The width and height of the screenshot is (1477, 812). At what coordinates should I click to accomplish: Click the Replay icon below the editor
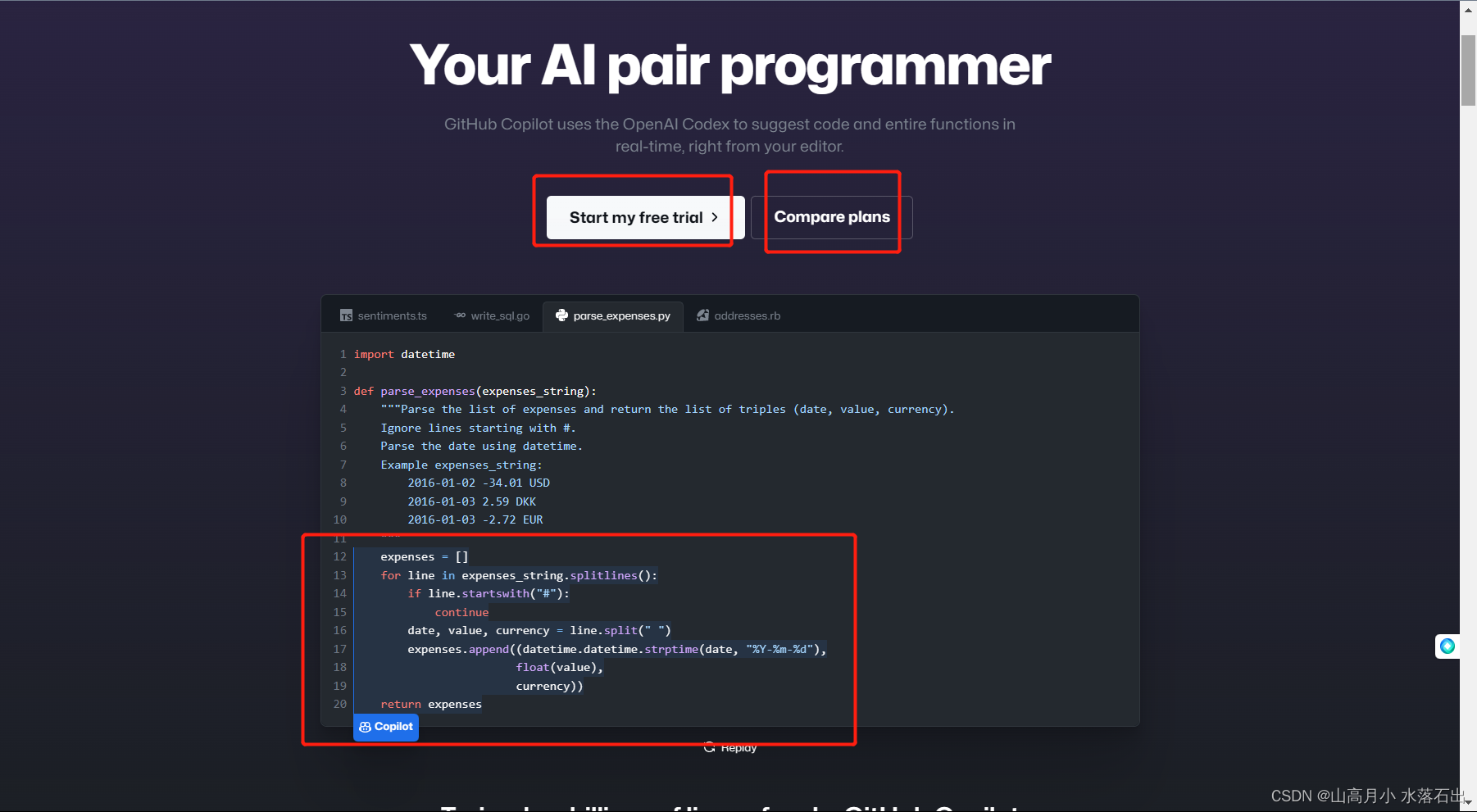(710, 747)
